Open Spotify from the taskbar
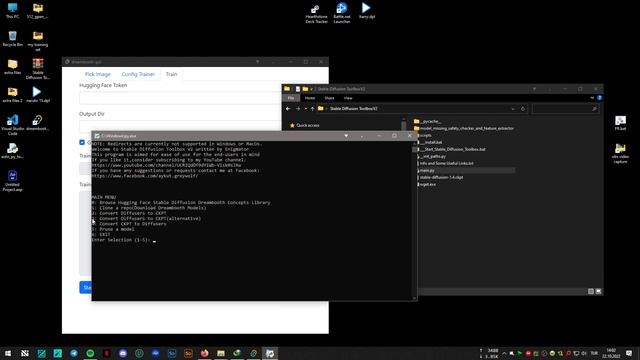 tap(90, 353)
